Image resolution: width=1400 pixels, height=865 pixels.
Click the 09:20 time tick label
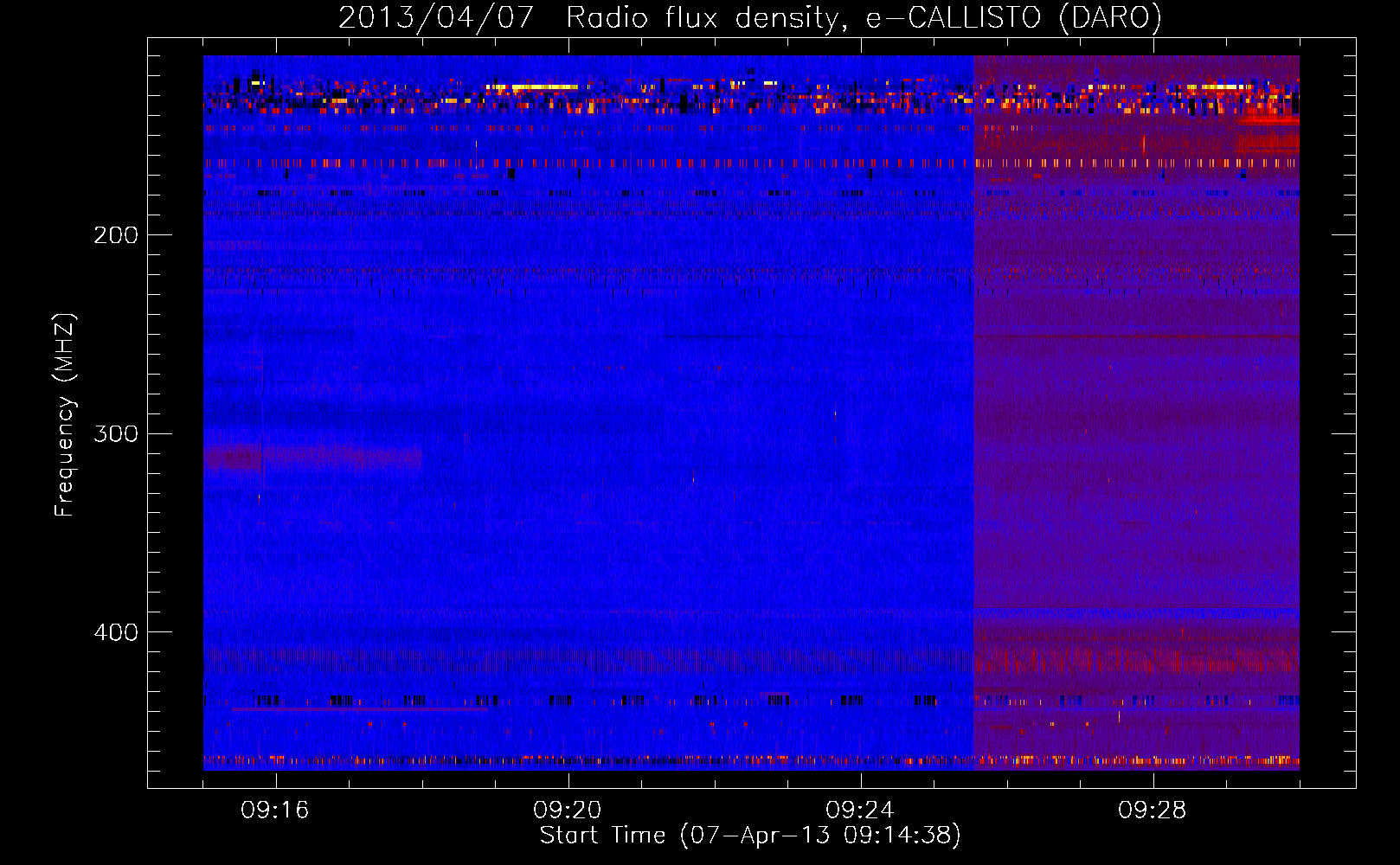(568, 811)
